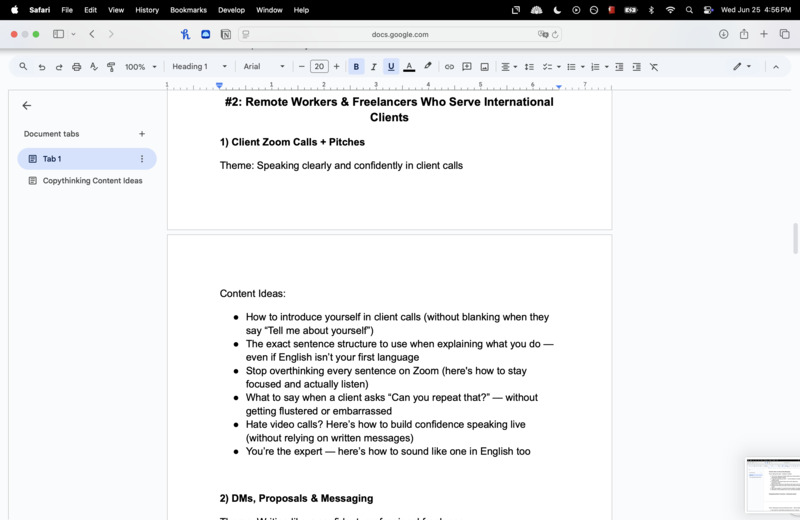Open Safari downloads
This screenshot has width=800, height=520.
click(x=723, y=34)
